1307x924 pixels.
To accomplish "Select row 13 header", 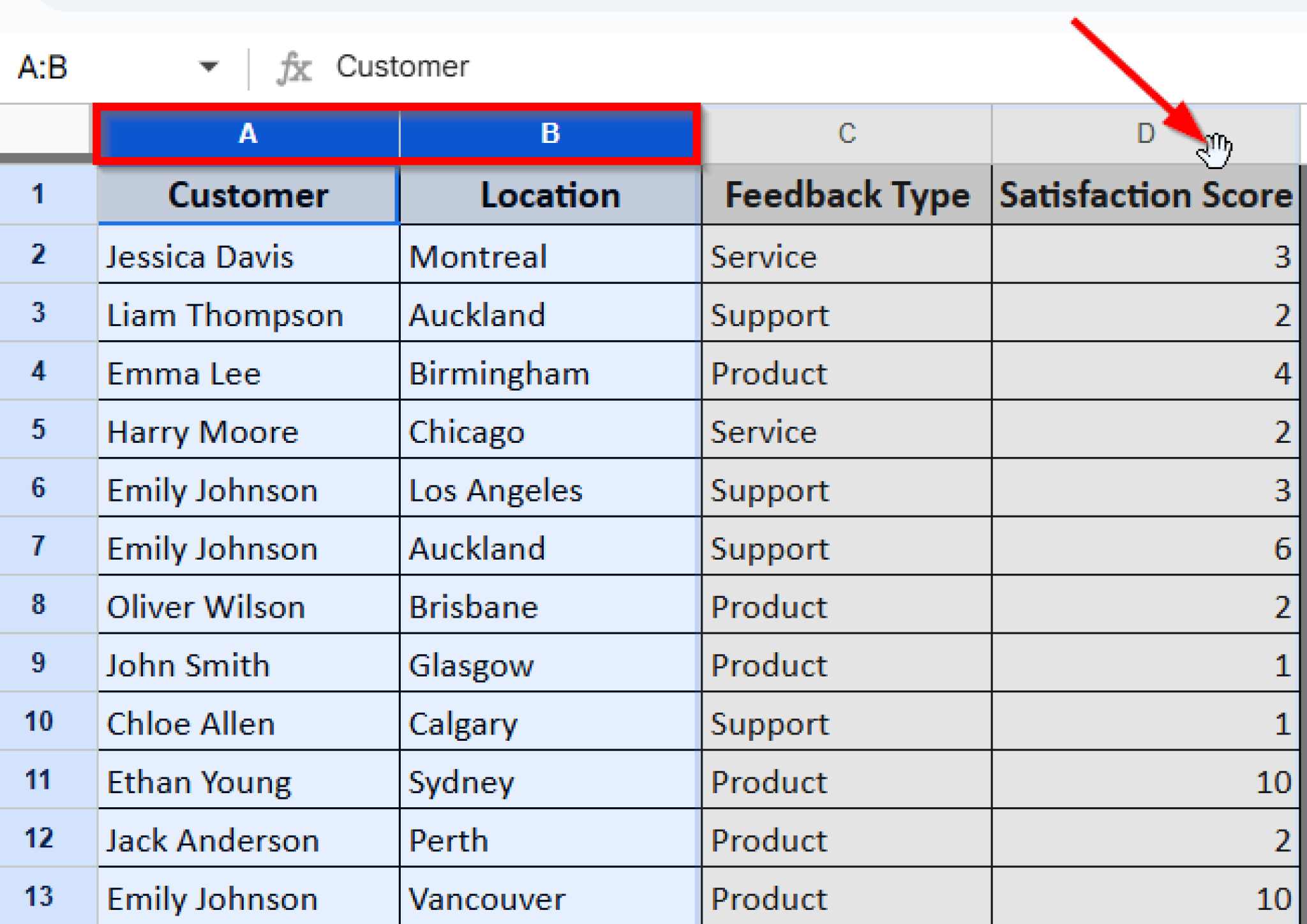I will tap(38, 897).
